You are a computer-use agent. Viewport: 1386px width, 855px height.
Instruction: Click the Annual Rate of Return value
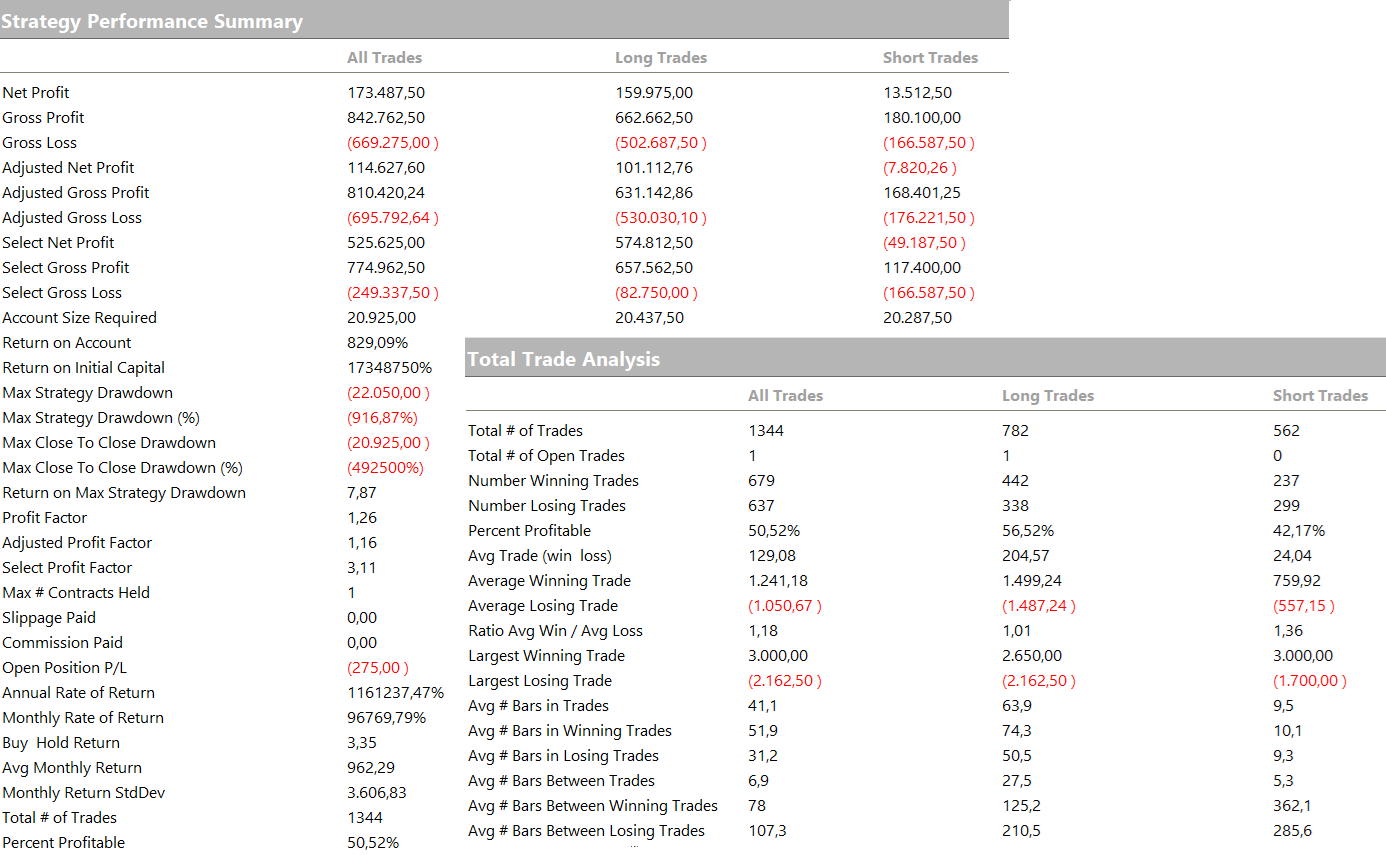[x=395, y=693]
